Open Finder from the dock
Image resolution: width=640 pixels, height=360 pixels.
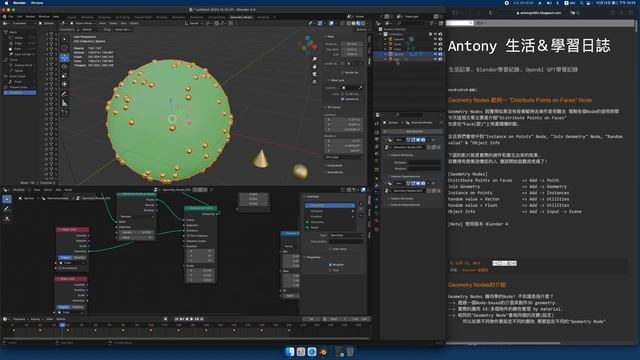(290, 351)
